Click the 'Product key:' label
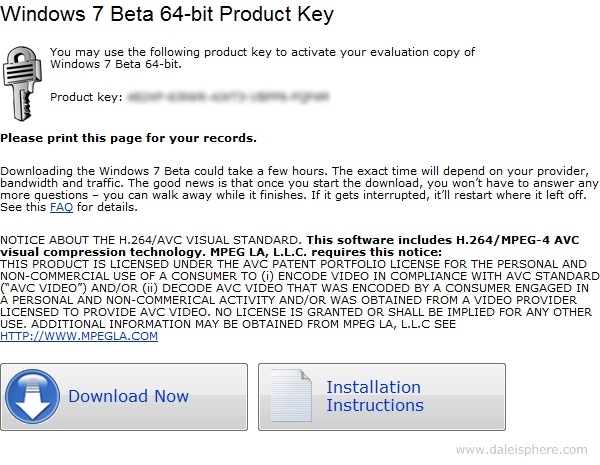 tap(86, 97)
